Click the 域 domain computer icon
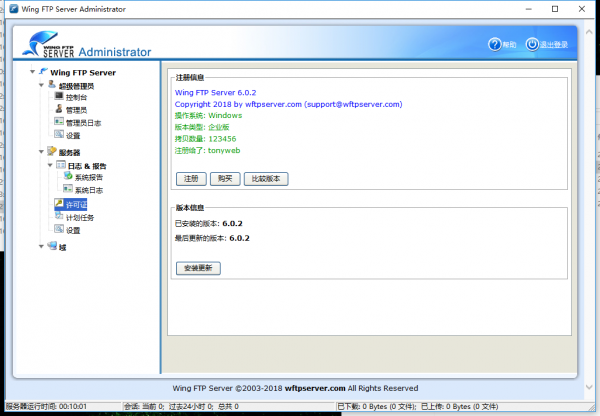 (52, 246)
